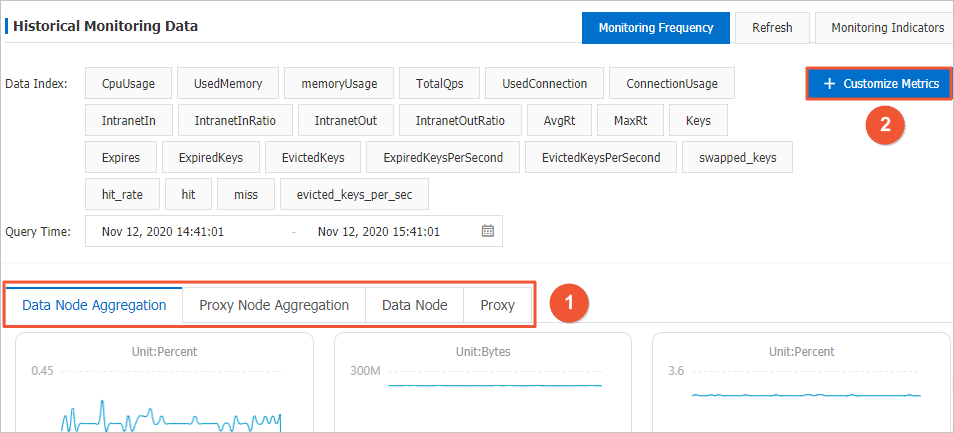The height and width of the screenshot is (433, 954).
Task: Toggle the memoryUsage metric
Action: [339, 83]
